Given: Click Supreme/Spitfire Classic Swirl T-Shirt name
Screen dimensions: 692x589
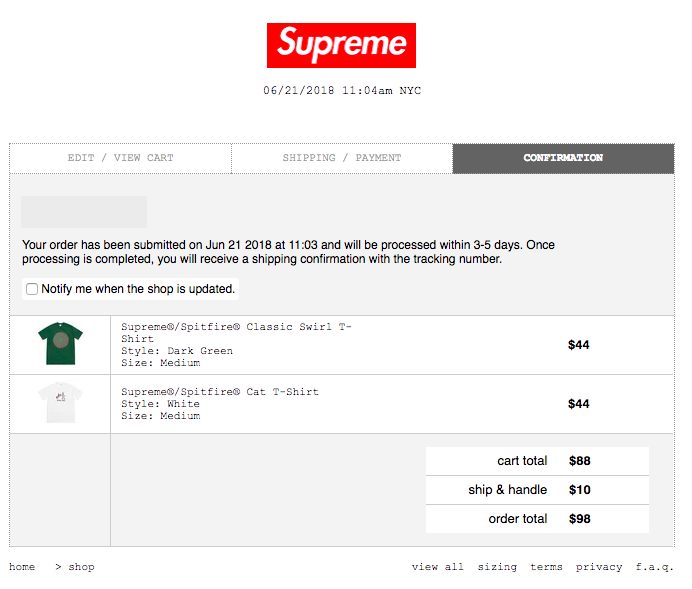Looking at the screenshot, I should click(x=236, y=333).
